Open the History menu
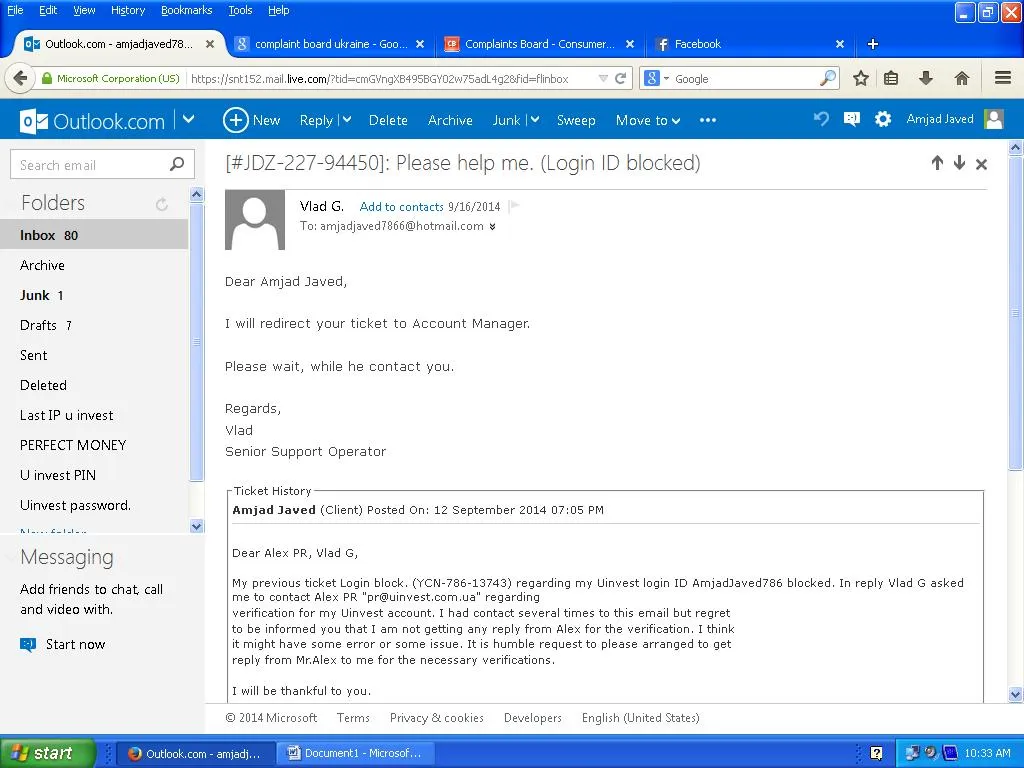1024x768 pixels. tap(127, 10)
